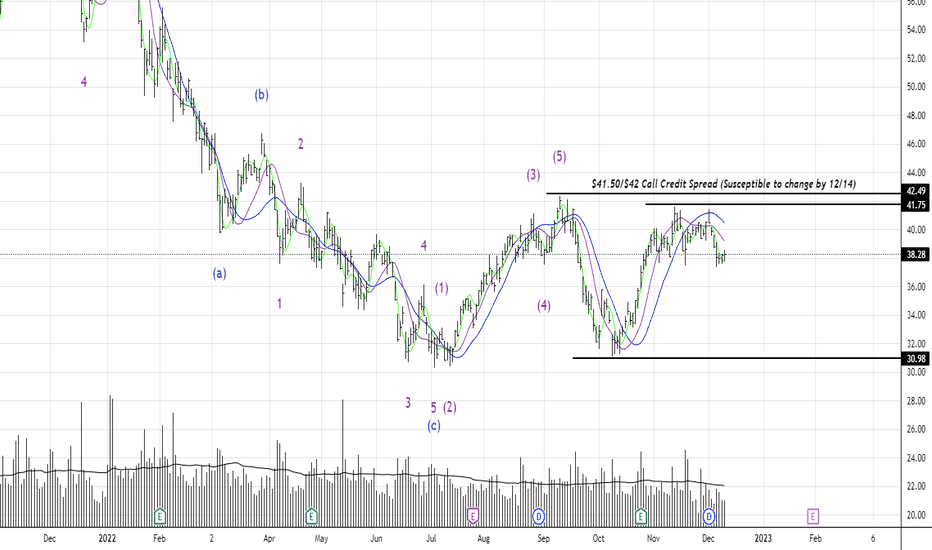
Task: Click the upcoming purple E marker near Feb 2023
Action: (x=813, y=516)
